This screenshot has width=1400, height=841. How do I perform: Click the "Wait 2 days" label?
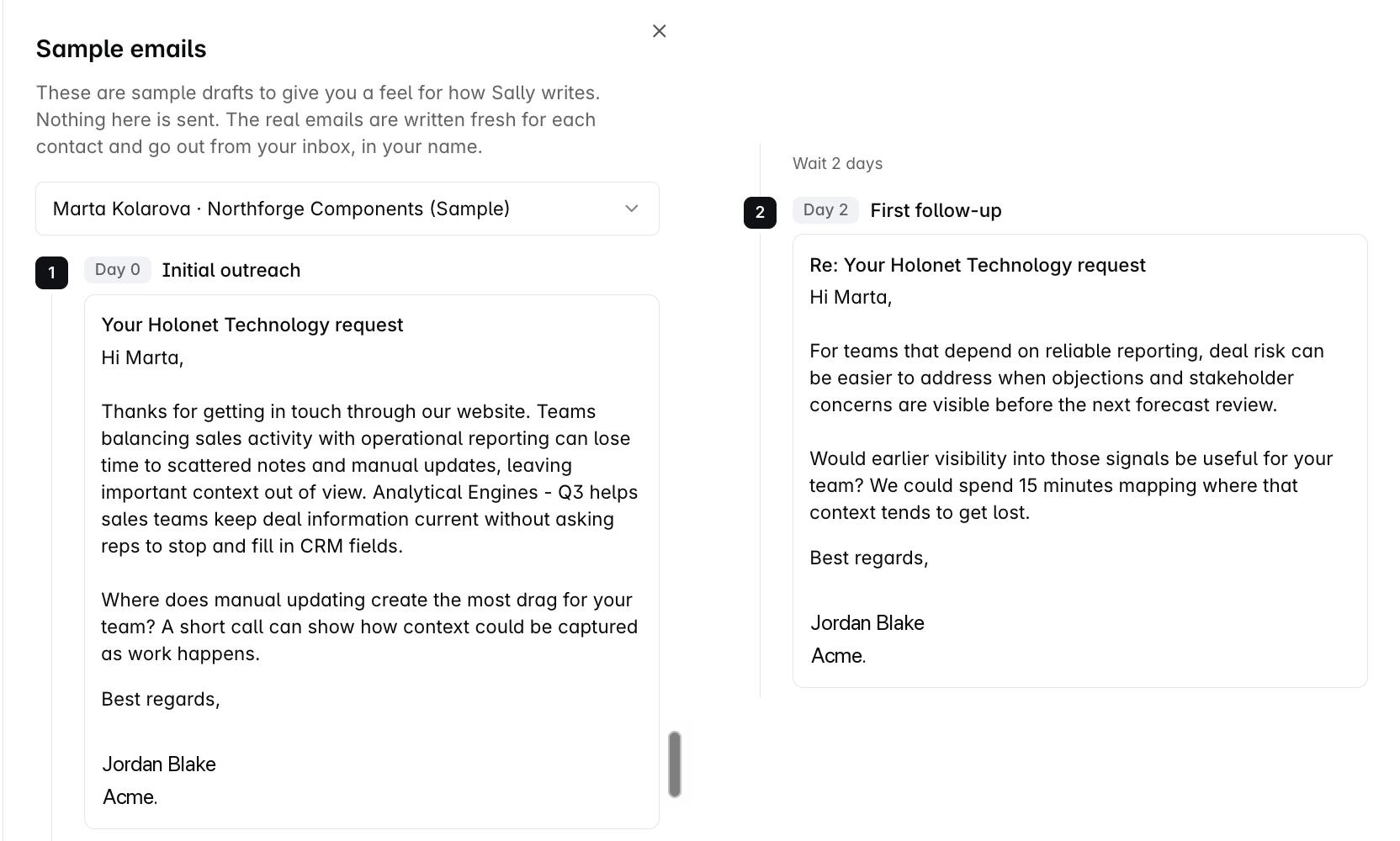[x=837, y=163]
